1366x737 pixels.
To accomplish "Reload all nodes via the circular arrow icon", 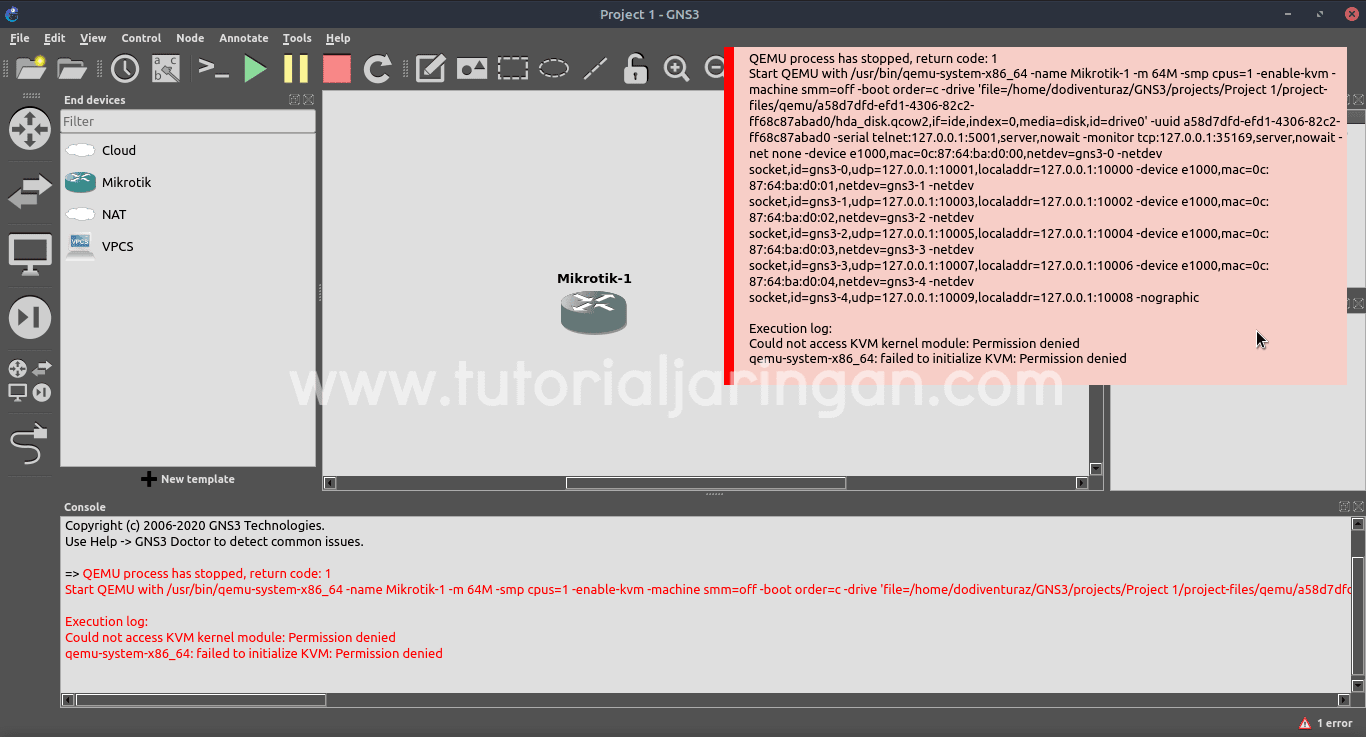I will tap(378, 69).
